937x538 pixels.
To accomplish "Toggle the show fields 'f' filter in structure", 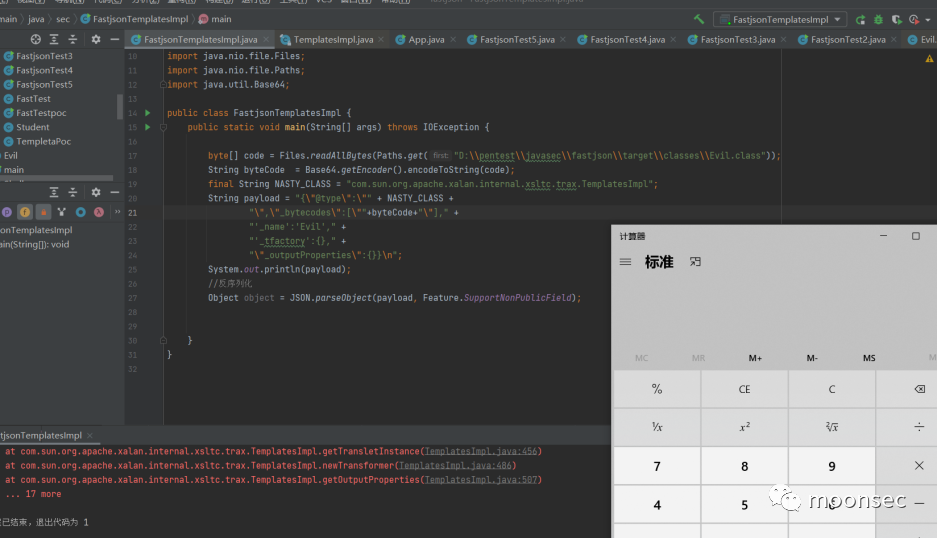I will pyautogui.click(x=25, y=212).
